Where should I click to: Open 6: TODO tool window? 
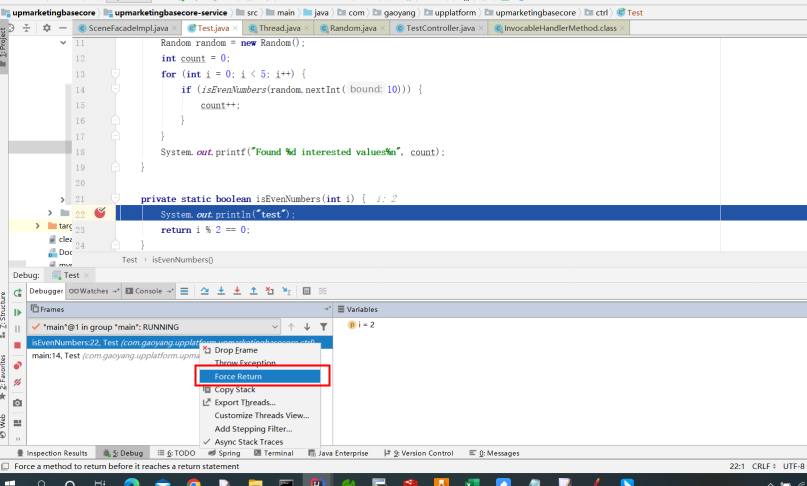pos(177,453)
